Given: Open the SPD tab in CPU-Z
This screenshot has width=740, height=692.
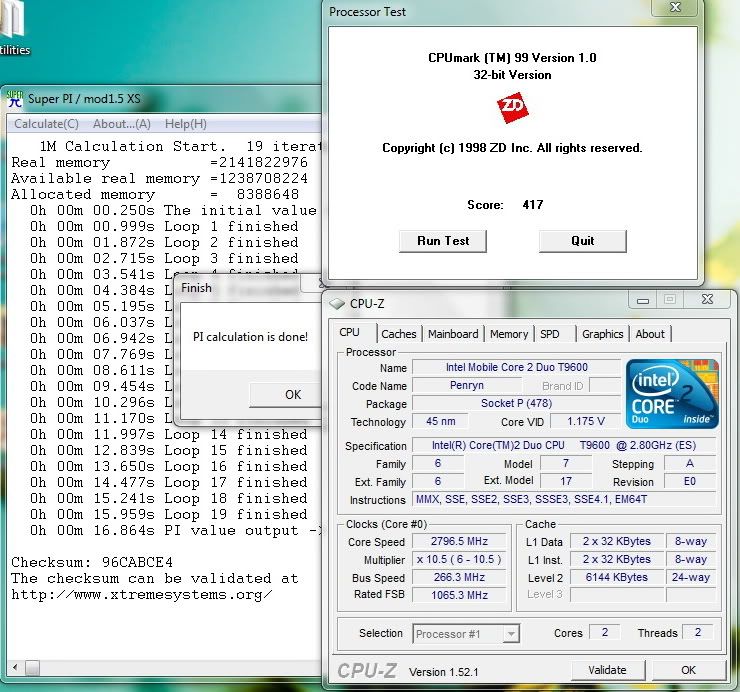Looking at the screenshot, I should click(x=550, y=334).
